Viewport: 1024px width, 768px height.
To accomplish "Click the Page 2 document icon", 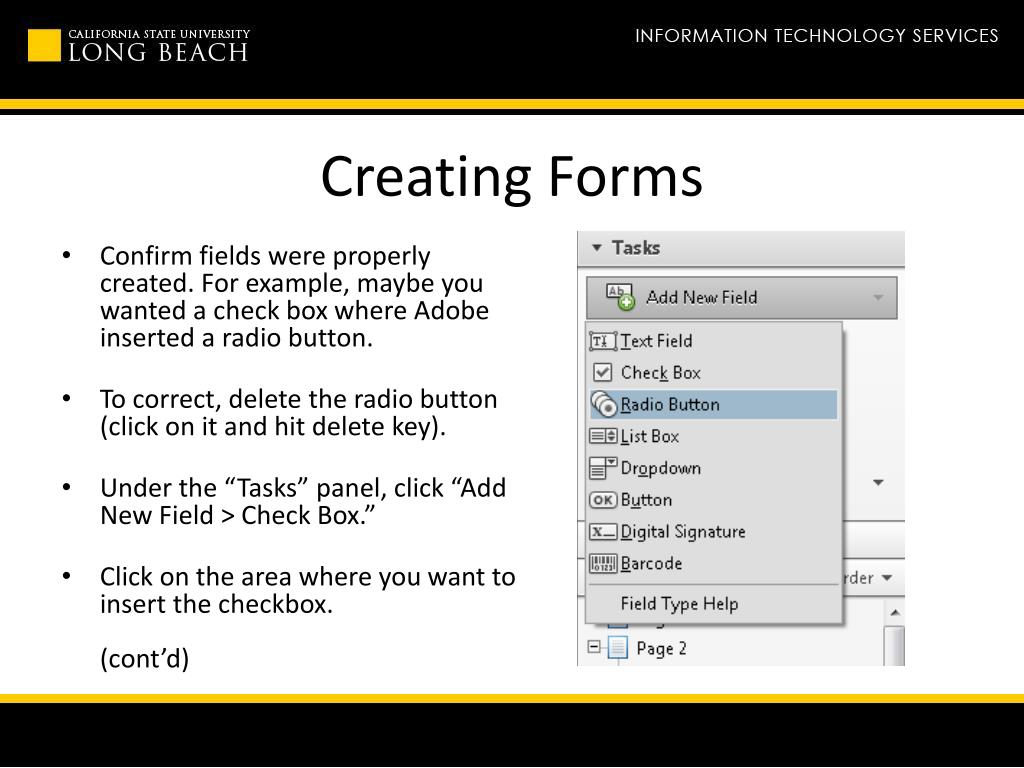I will pos(617,648).
